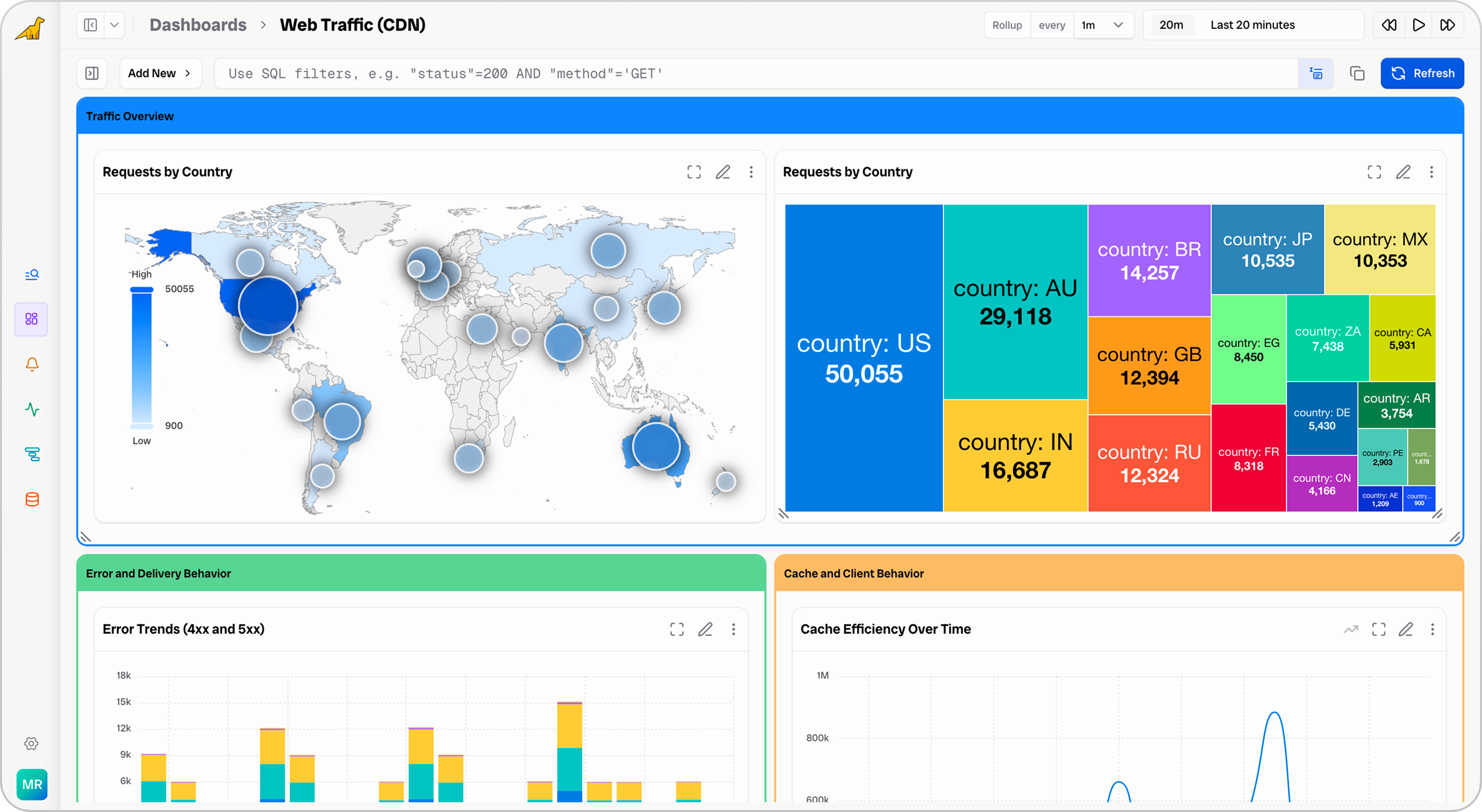
Task: Start live play mode
Action: (x=1419, y=25)
